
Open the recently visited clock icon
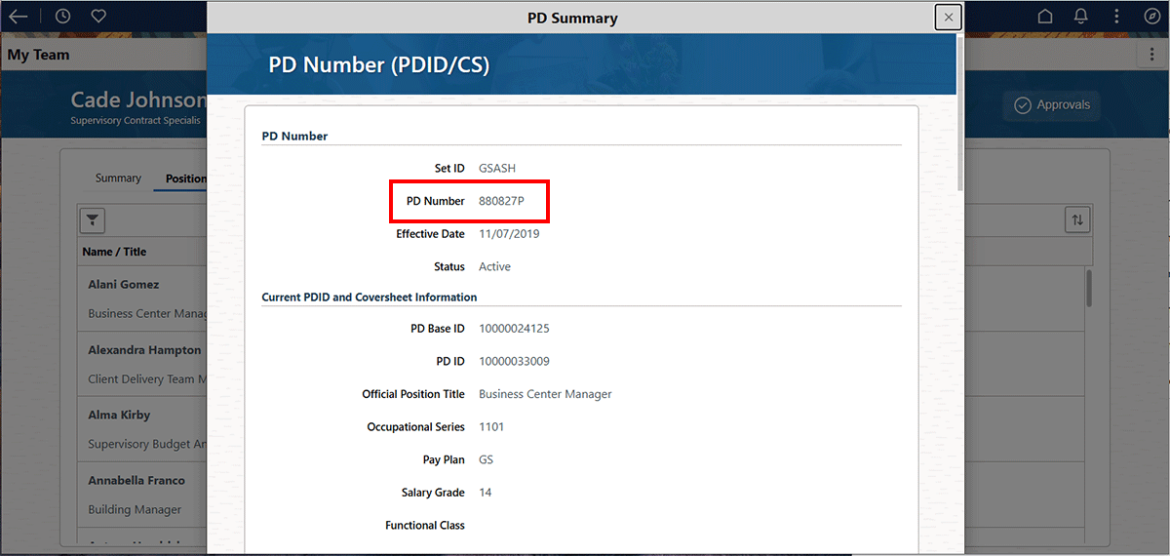tap(63, 16)
